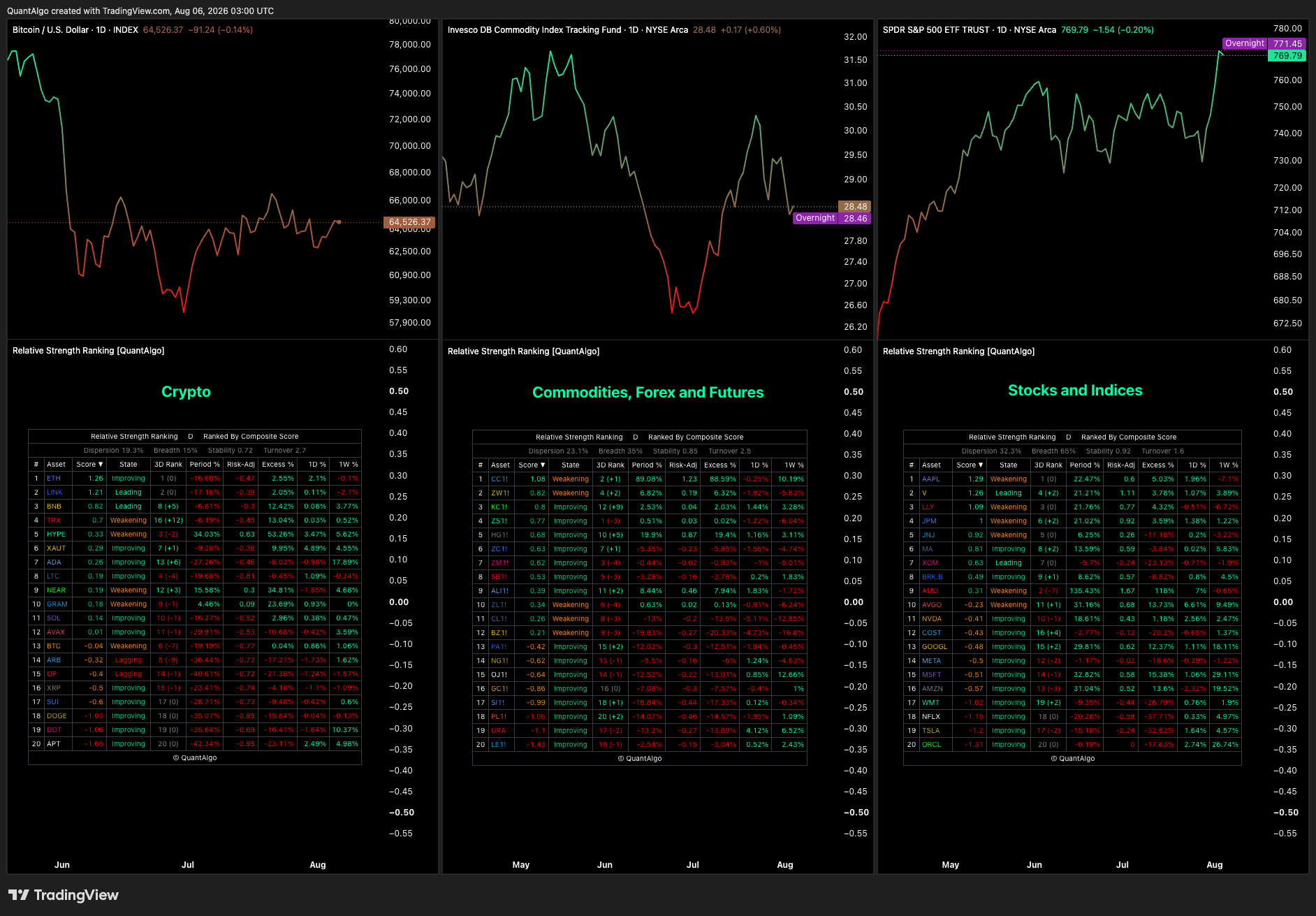Click Breadth 35% stat in Commodities table
The height and width of the screenshot is (916, 1316).
pyautogui.click(x=620, y=451)
